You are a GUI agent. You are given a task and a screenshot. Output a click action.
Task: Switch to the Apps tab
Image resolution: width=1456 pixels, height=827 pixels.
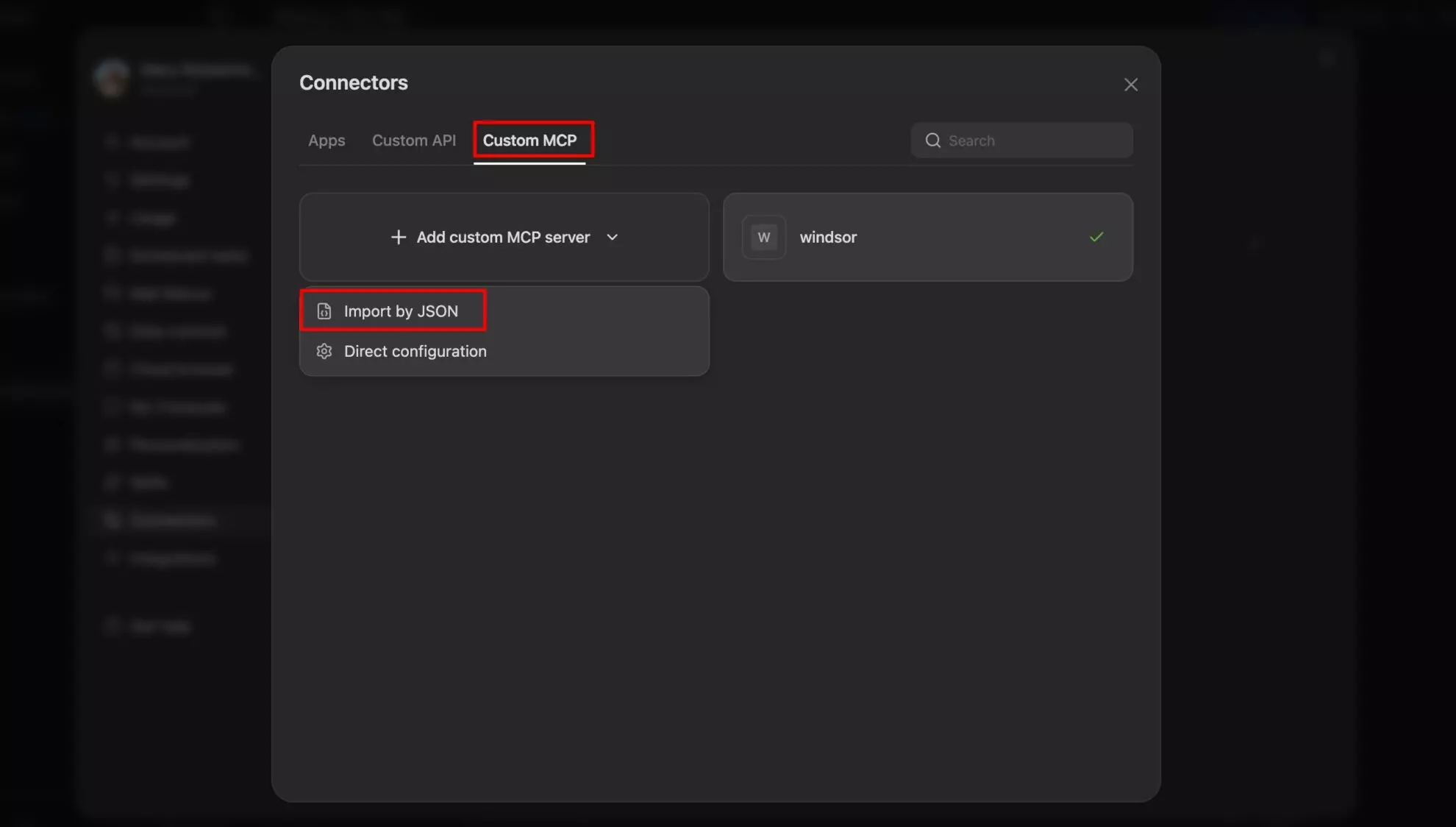click(x=326, y=140)
